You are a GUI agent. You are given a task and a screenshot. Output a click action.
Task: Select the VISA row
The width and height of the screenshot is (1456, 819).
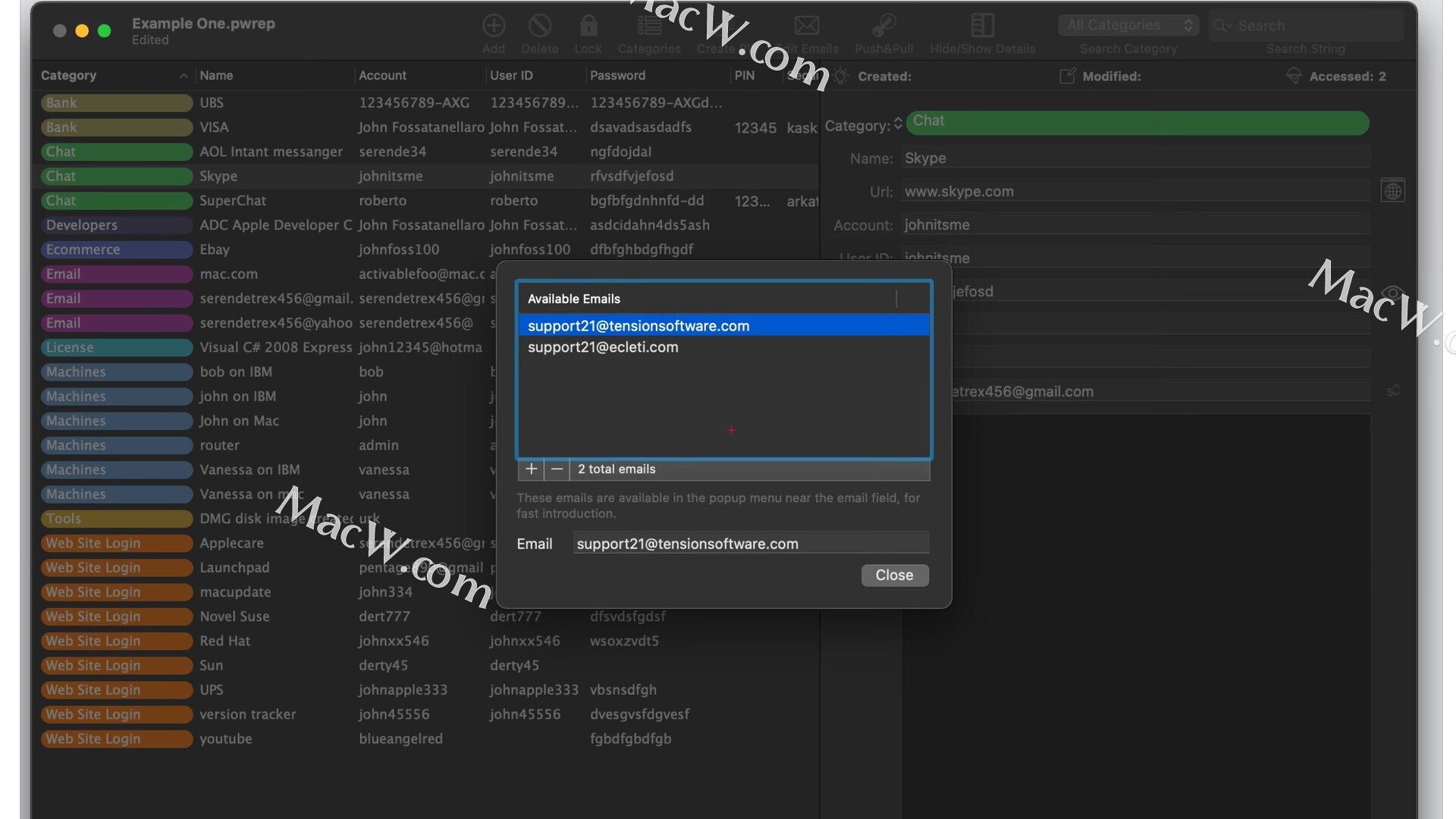(426, 127)
